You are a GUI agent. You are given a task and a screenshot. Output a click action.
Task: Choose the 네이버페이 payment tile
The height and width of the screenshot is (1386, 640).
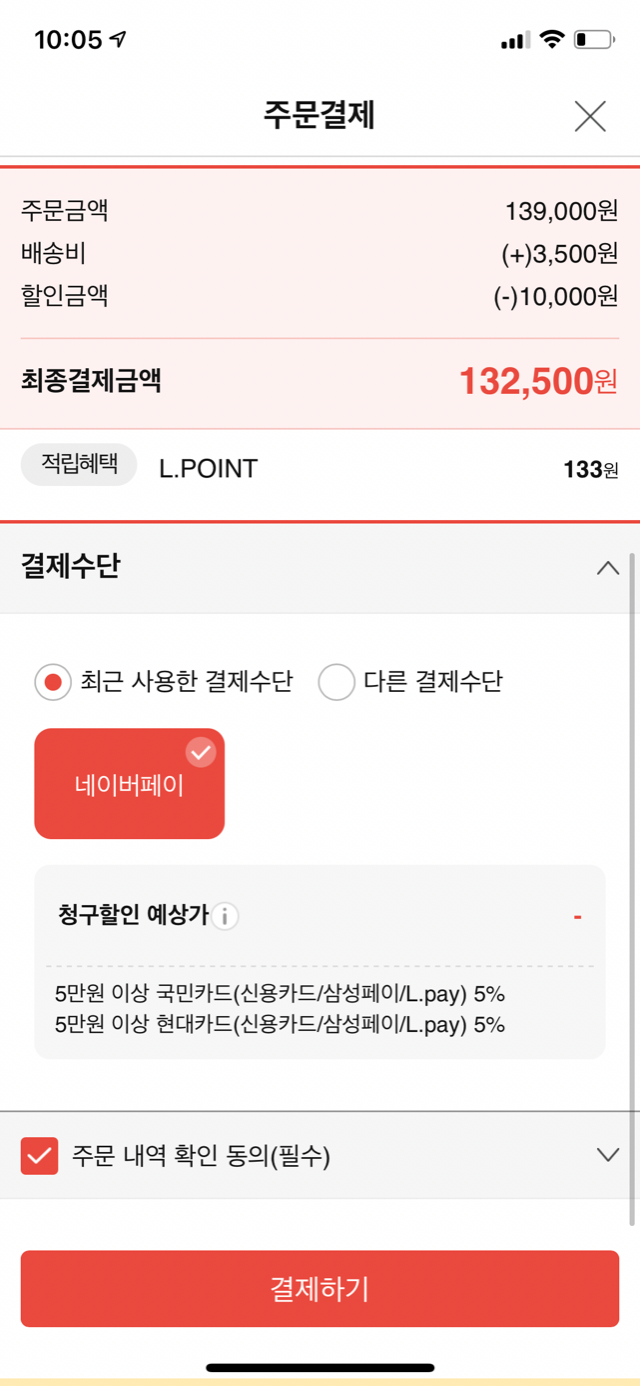point(129,783)
